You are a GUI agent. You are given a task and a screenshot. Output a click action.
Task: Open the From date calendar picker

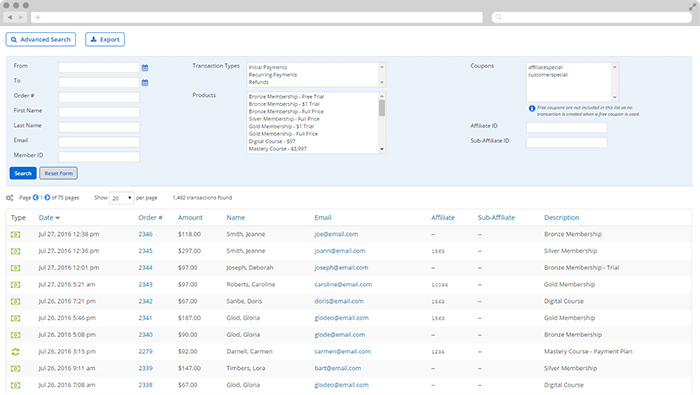coord(145,68)
